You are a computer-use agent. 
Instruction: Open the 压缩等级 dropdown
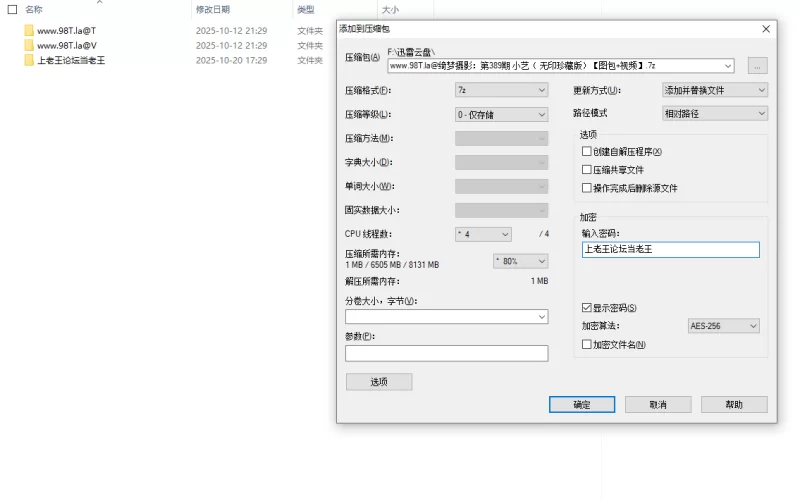(501, 114)
